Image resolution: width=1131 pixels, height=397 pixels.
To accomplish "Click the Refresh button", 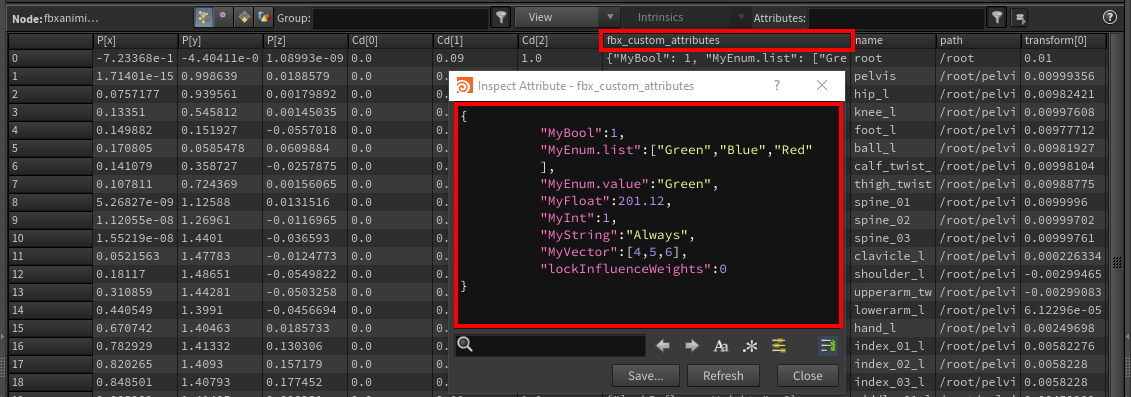I will tap(723, 375).
